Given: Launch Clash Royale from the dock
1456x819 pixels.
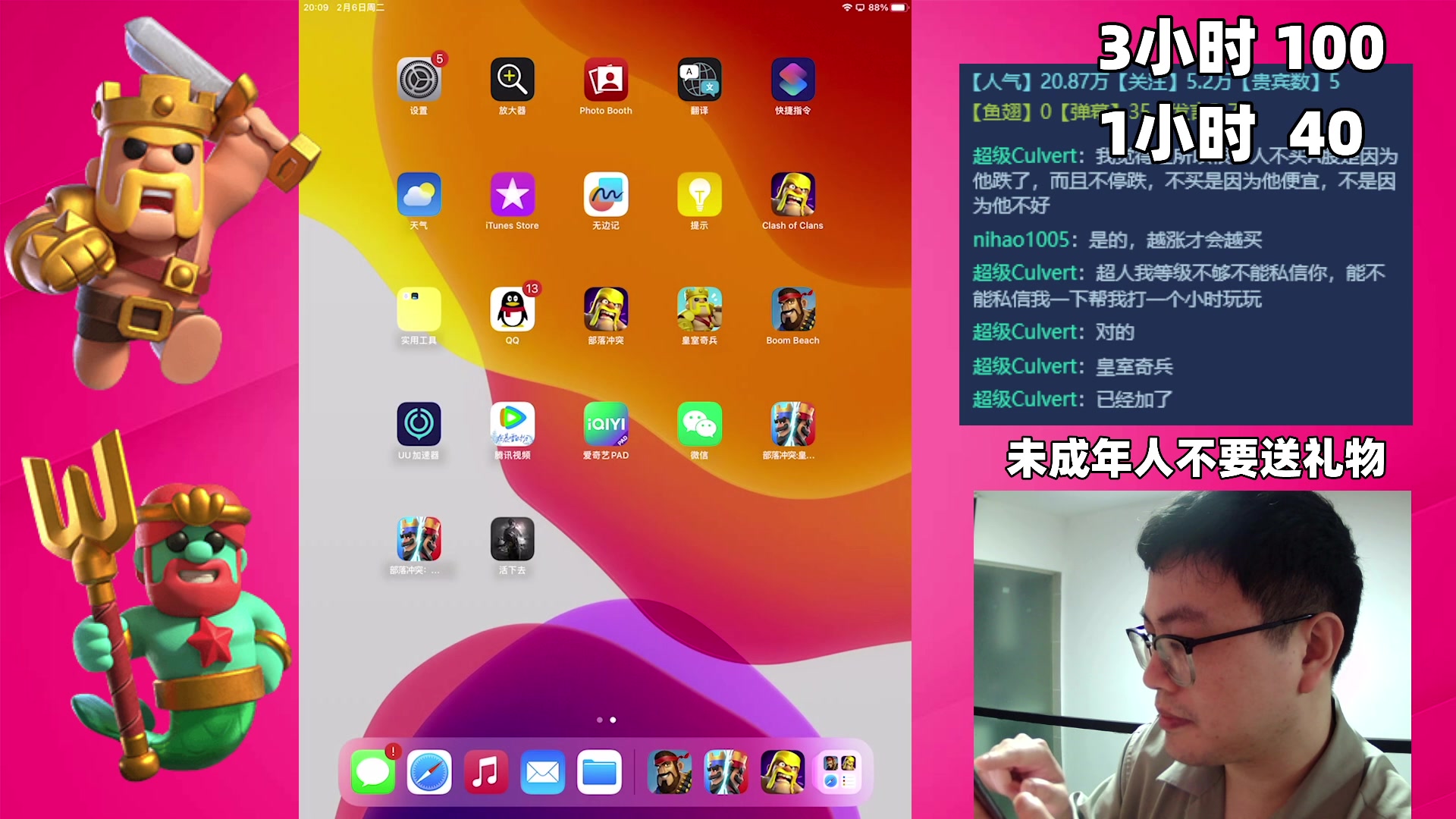Looking at the screenshot, I should pyautogui.click(x=726, y=773).
